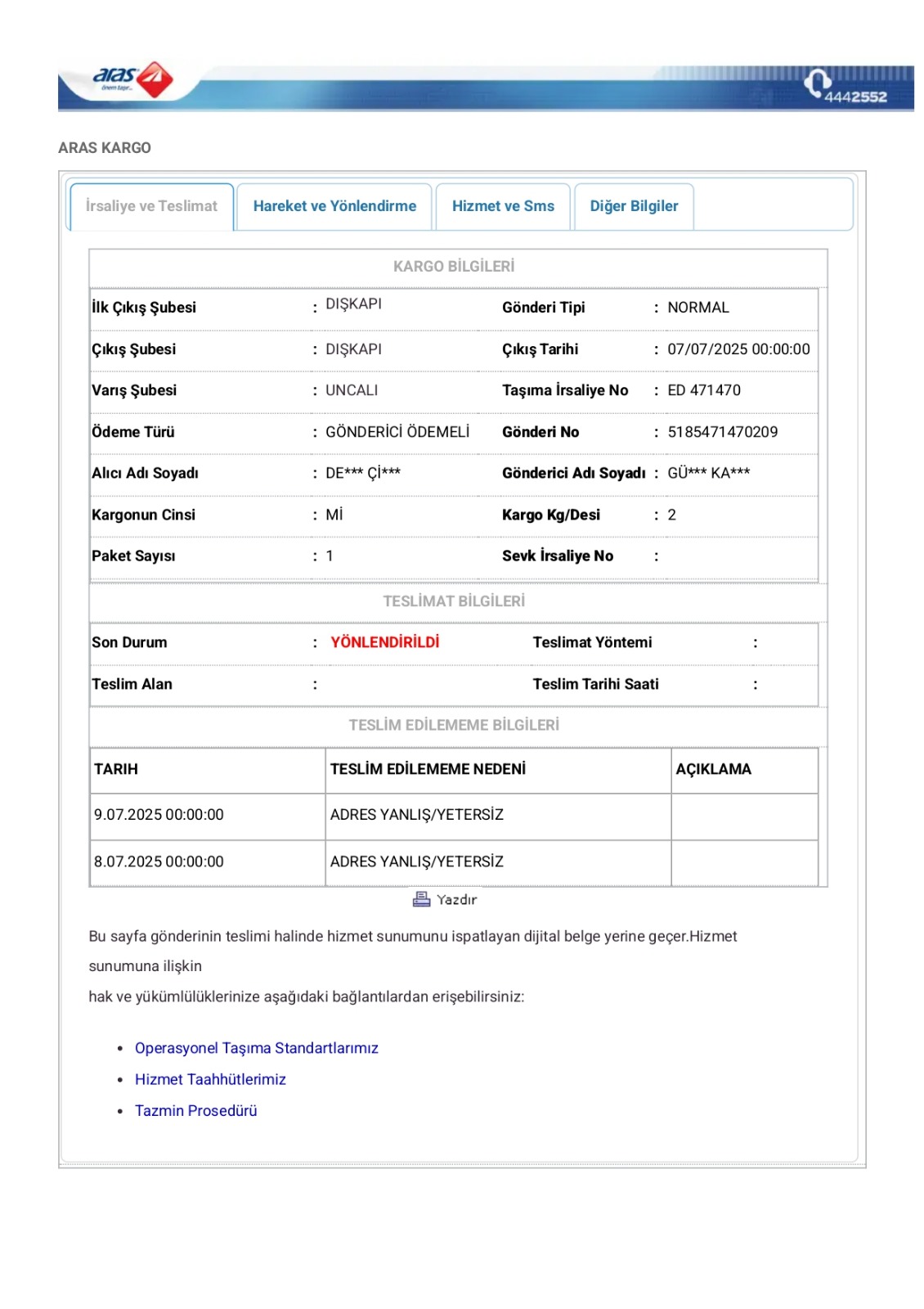Open the Hizmet Taahhütlerimiz link
This screenshot has height=1309, width=924.
click(210, 1079)
